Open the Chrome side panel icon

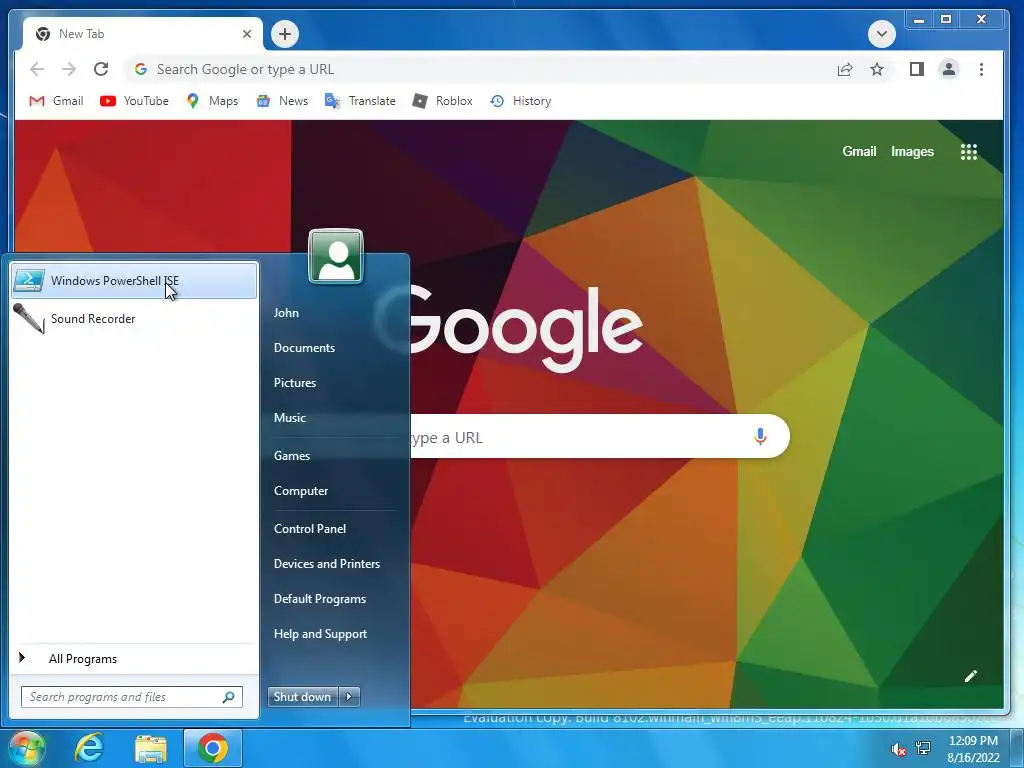[917, 69]
